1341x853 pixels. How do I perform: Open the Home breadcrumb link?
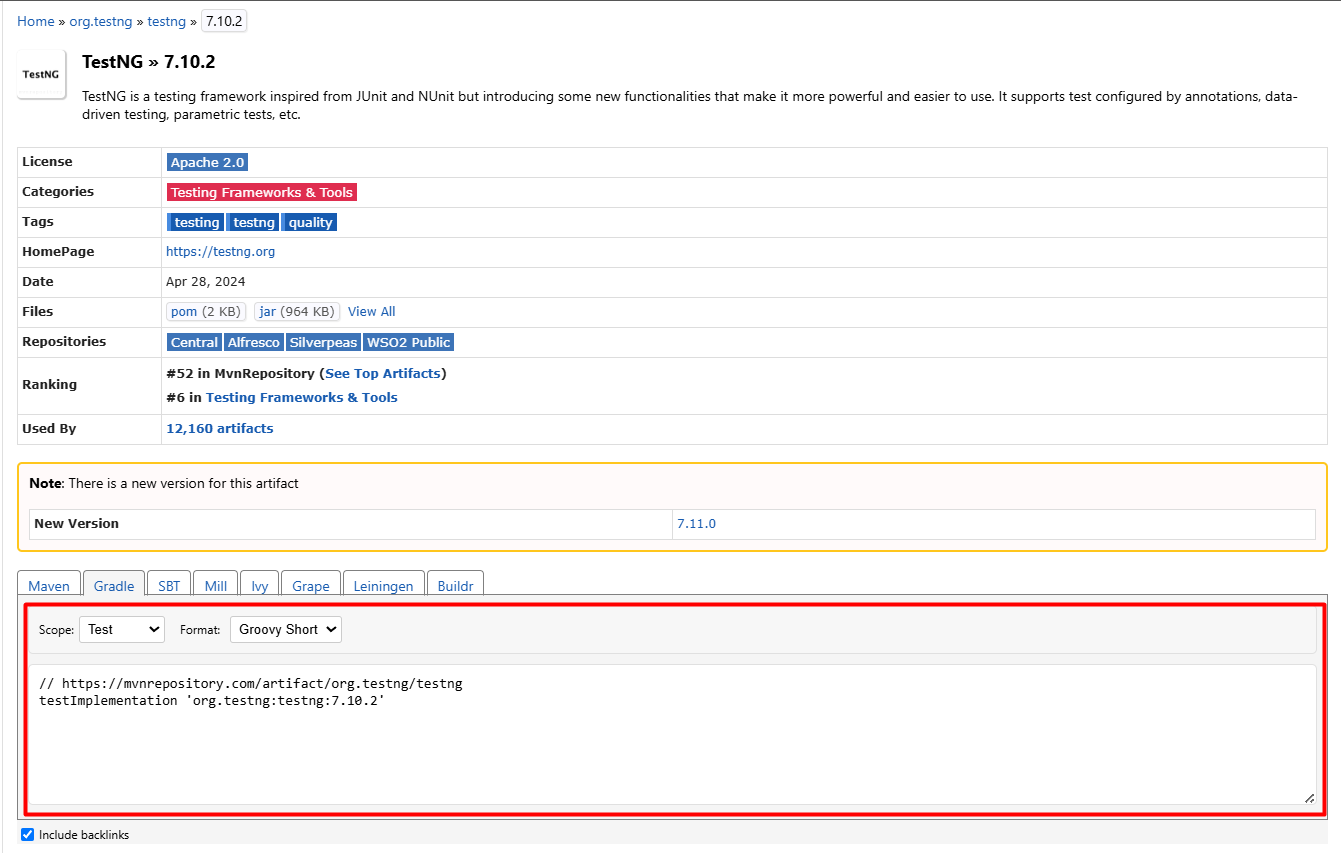(36, 21)
